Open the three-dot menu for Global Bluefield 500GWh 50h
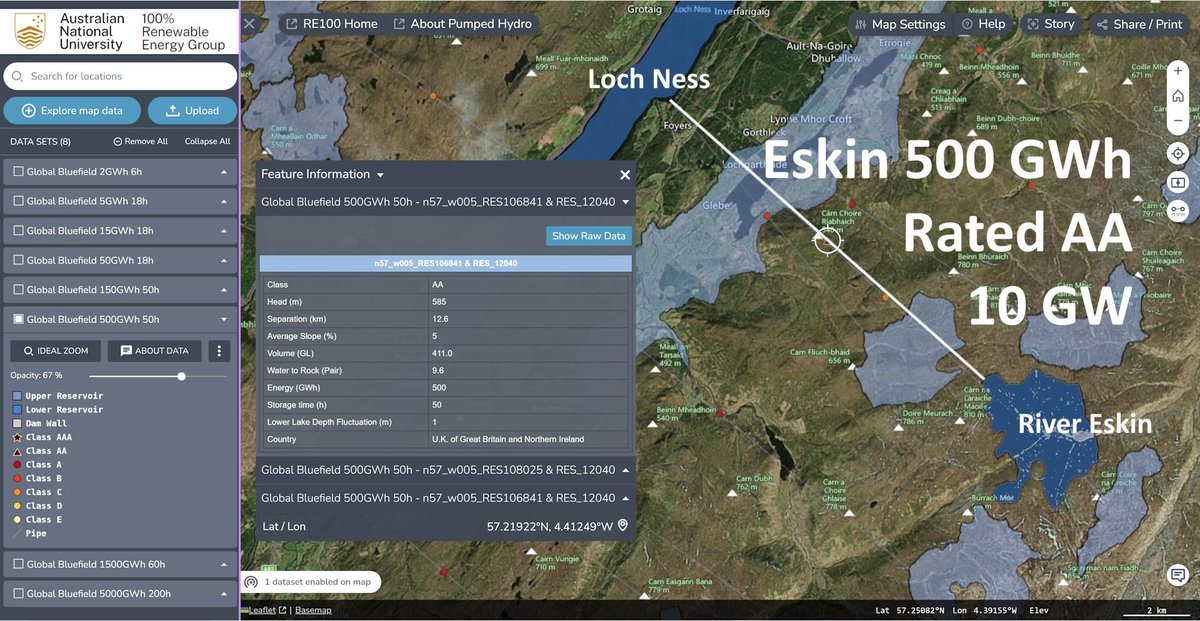This screenshot has height=621, width=1200. point(217,349)
